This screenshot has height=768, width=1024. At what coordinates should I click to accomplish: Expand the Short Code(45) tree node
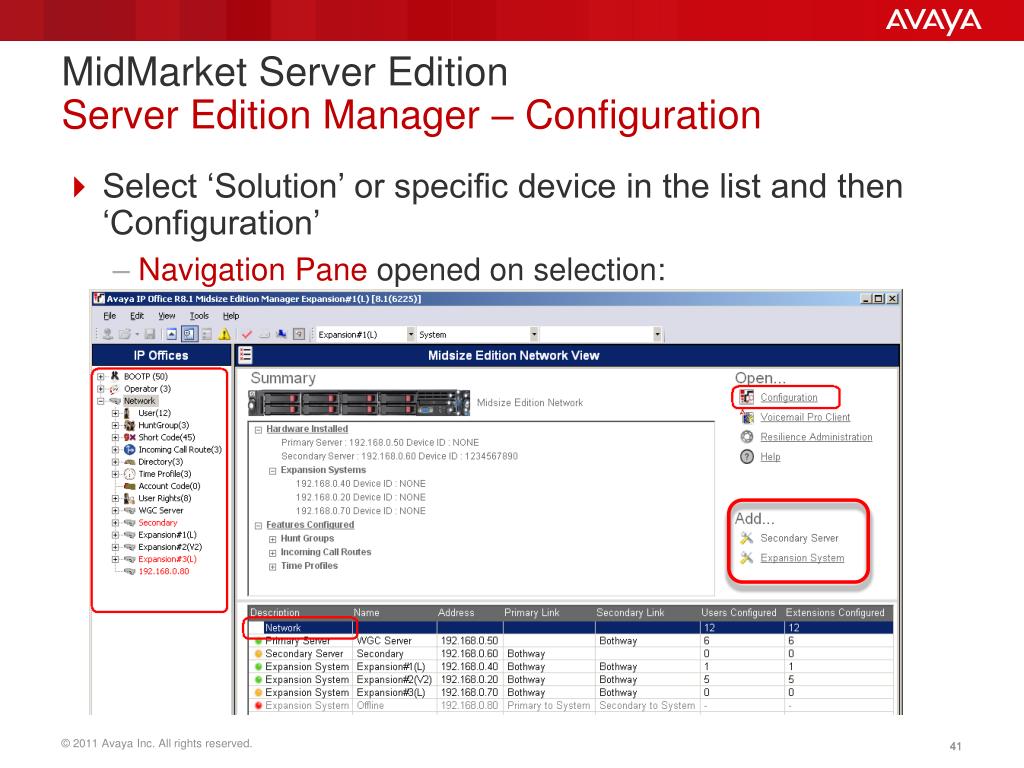(115, 438)
